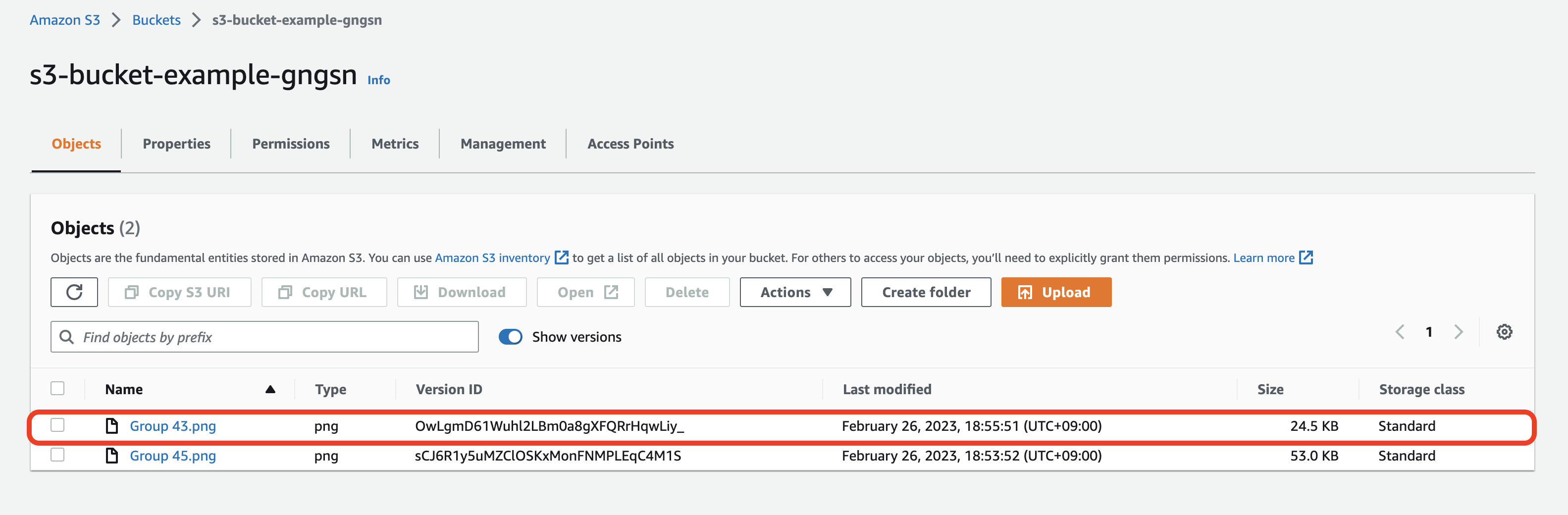The height and width of the screenshot is (515, 1568).
Task: Click page number 1 in pagination
Action: coord(1429,332)
